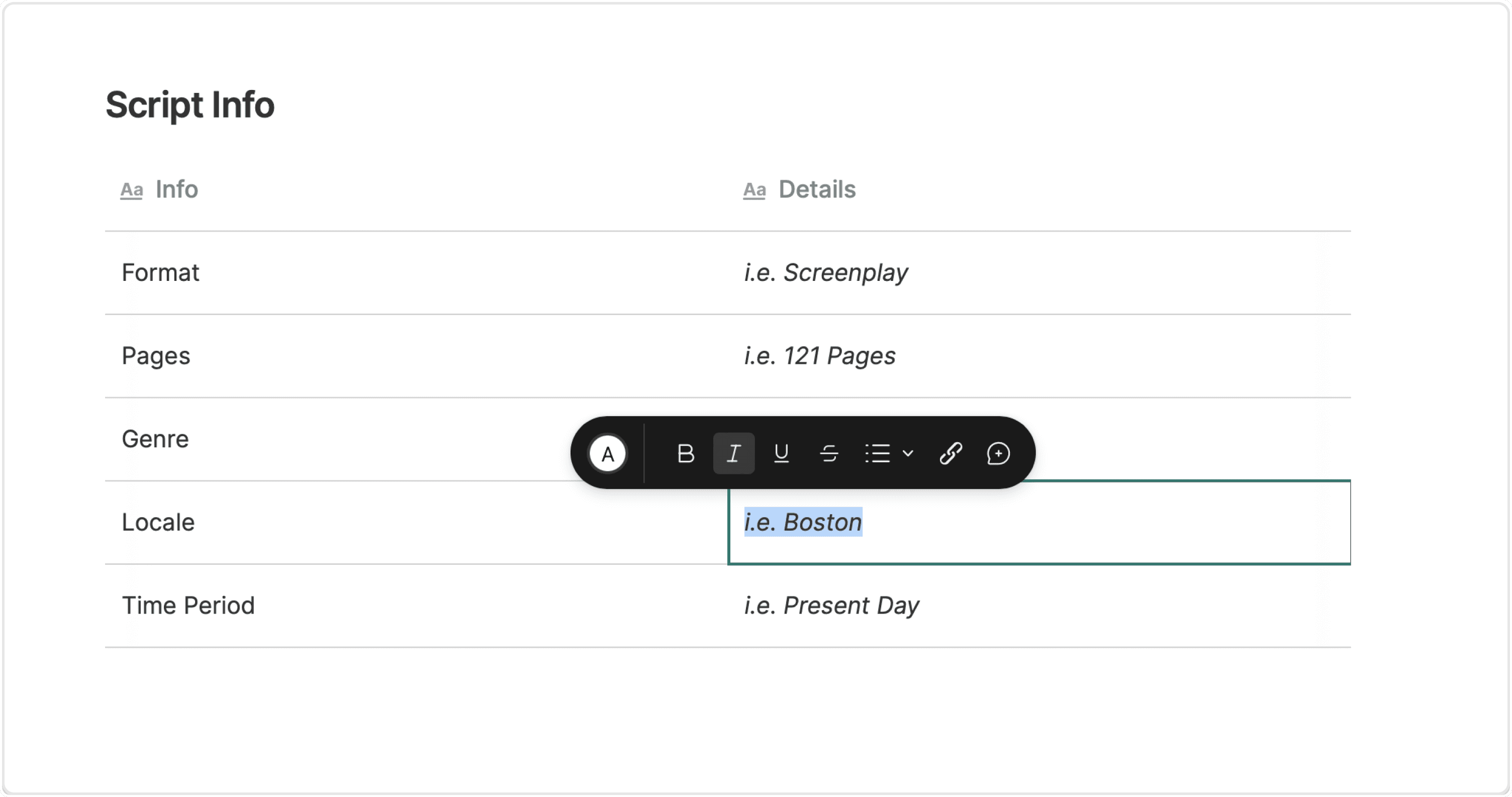The image size is (1512, 797).
Task: Add a comment on the selection
Action: click(x=998, y=454)
